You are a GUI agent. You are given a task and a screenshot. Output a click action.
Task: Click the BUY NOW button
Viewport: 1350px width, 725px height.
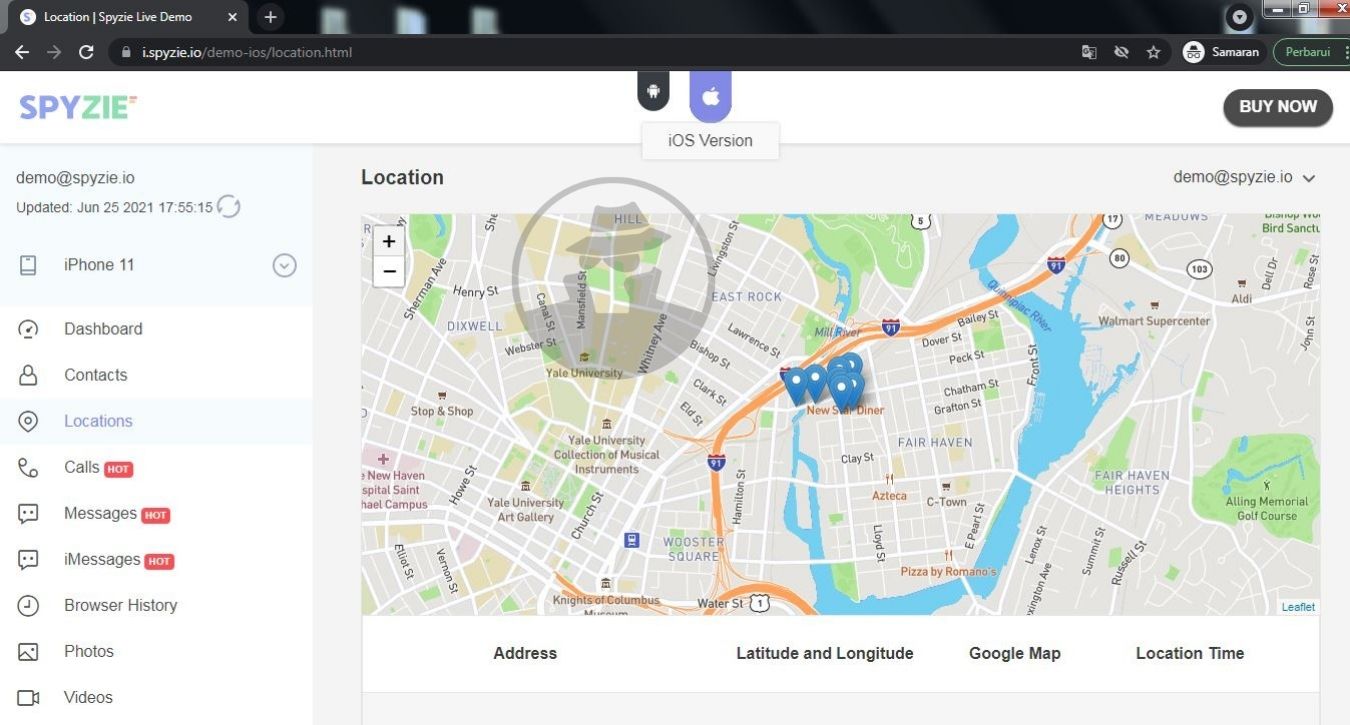click(x=1278, y=107)
